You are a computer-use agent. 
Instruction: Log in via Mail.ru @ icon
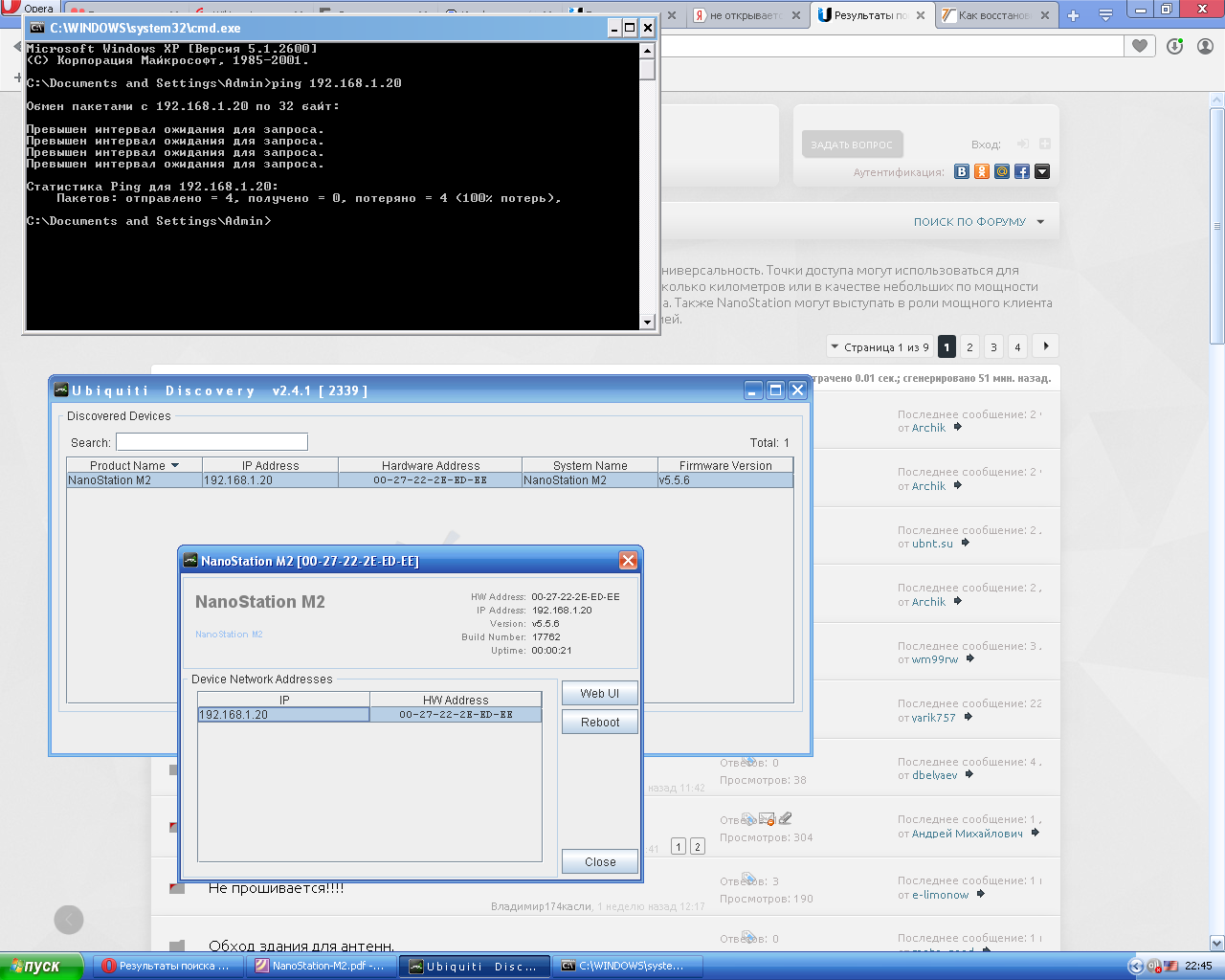pyautogui.click(x=1002, y=171)
